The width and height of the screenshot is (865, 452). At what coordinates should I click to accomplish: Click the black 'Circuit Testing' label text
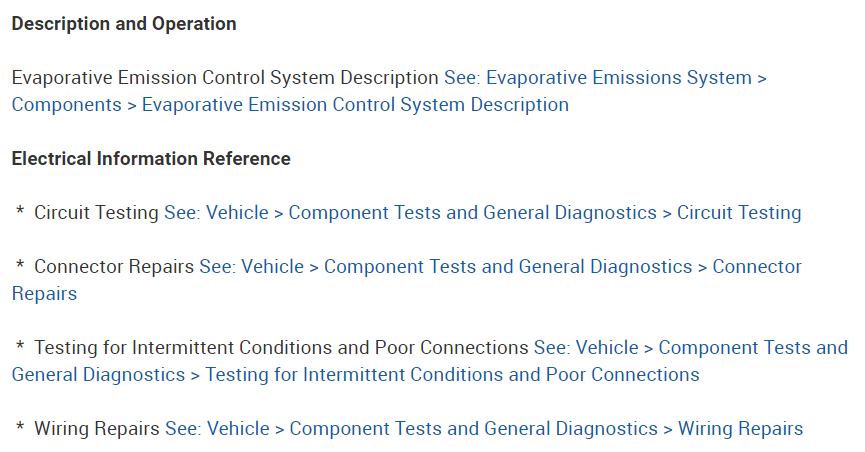pyautogui.click(x=96, y=213)
